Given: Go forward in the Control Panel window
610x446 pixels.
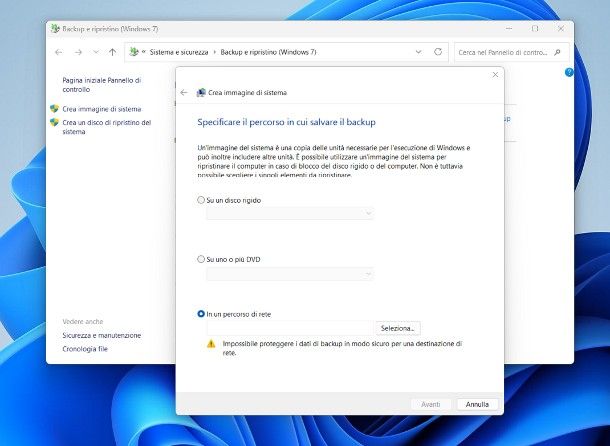Looking at the screenshot, I should click(x=78, y=52).
